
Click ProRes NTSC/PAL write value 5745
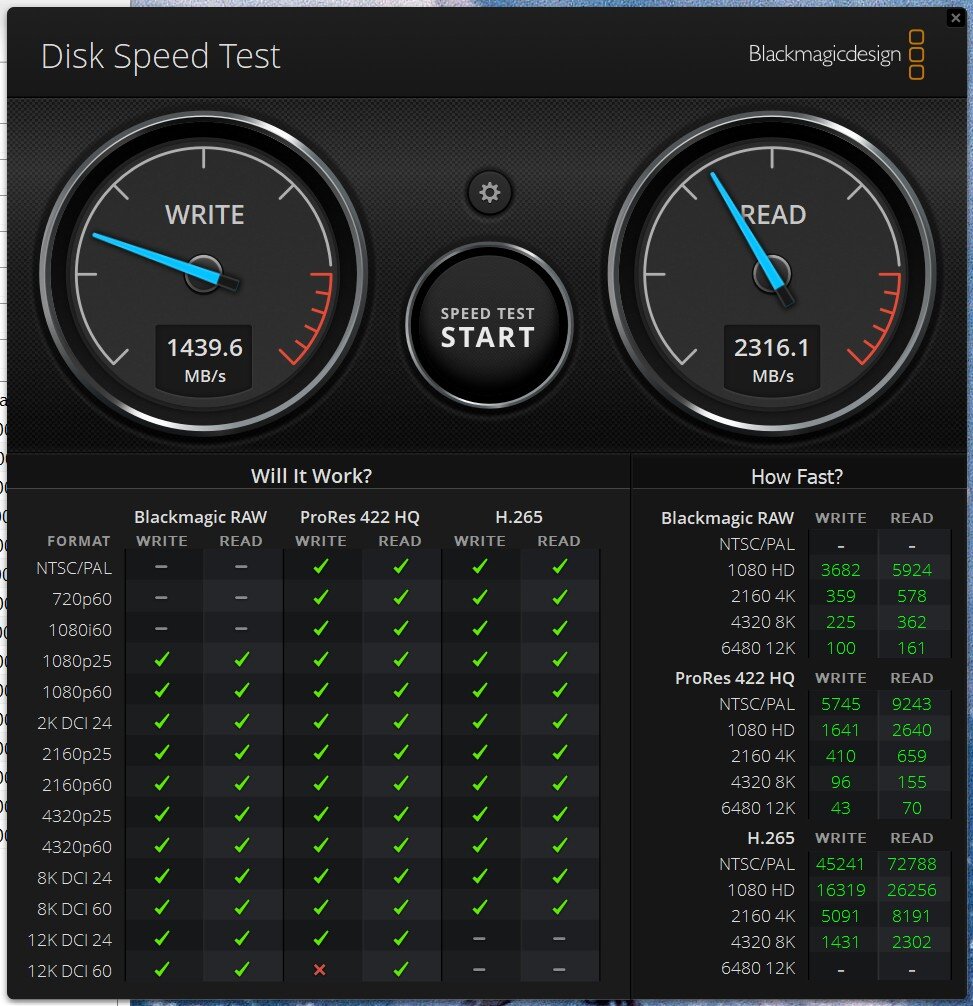point(840,704)
